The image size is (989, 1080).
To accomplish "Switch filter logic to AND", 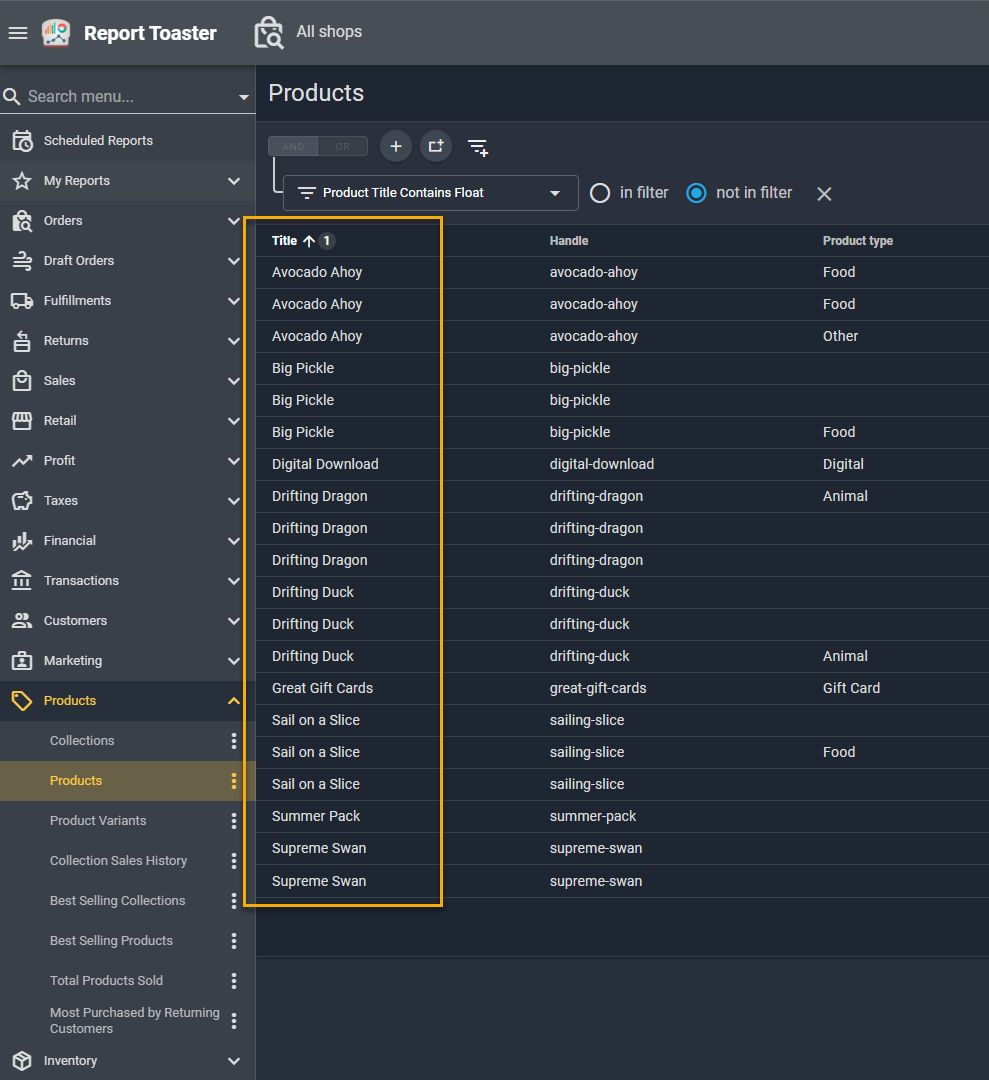I will [x=293, y=147].
